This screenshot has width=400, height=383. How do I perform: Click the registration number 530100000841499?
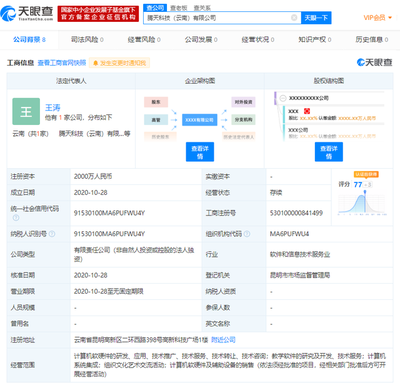296,213
